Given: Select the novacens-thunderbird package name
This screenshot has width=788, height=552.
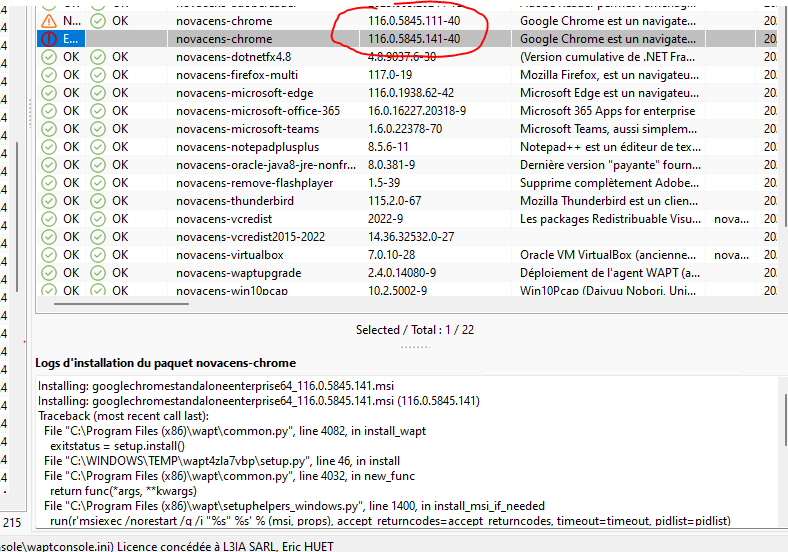Looking at the screenshot, I should point(235,201).
